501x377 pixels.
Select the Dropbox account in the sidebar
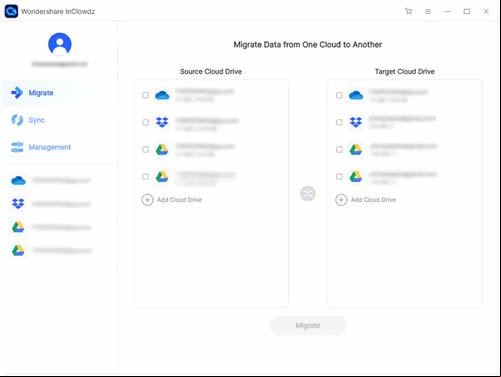tap(51, 204)
